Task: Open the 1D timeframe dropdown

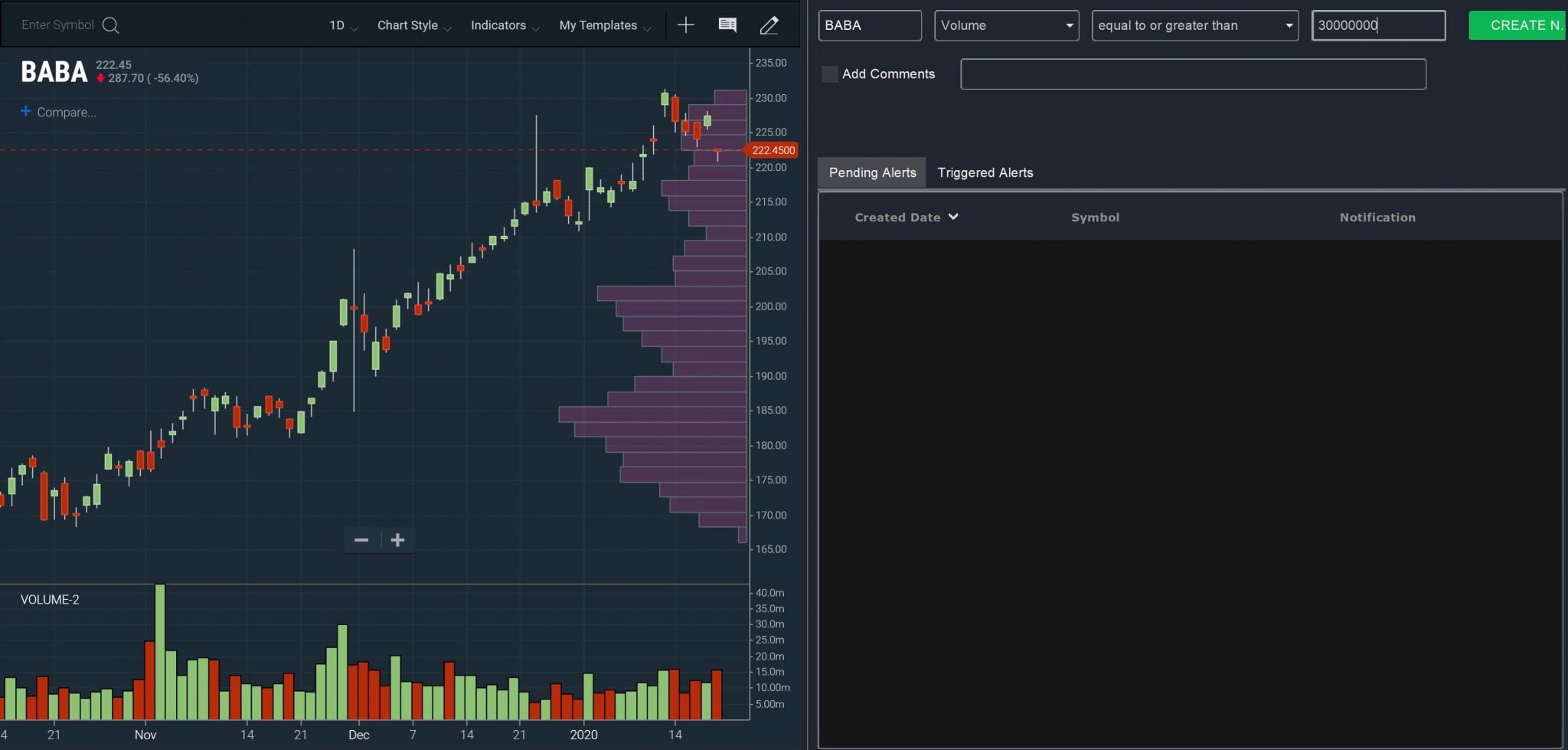Action: click(342, 25)
